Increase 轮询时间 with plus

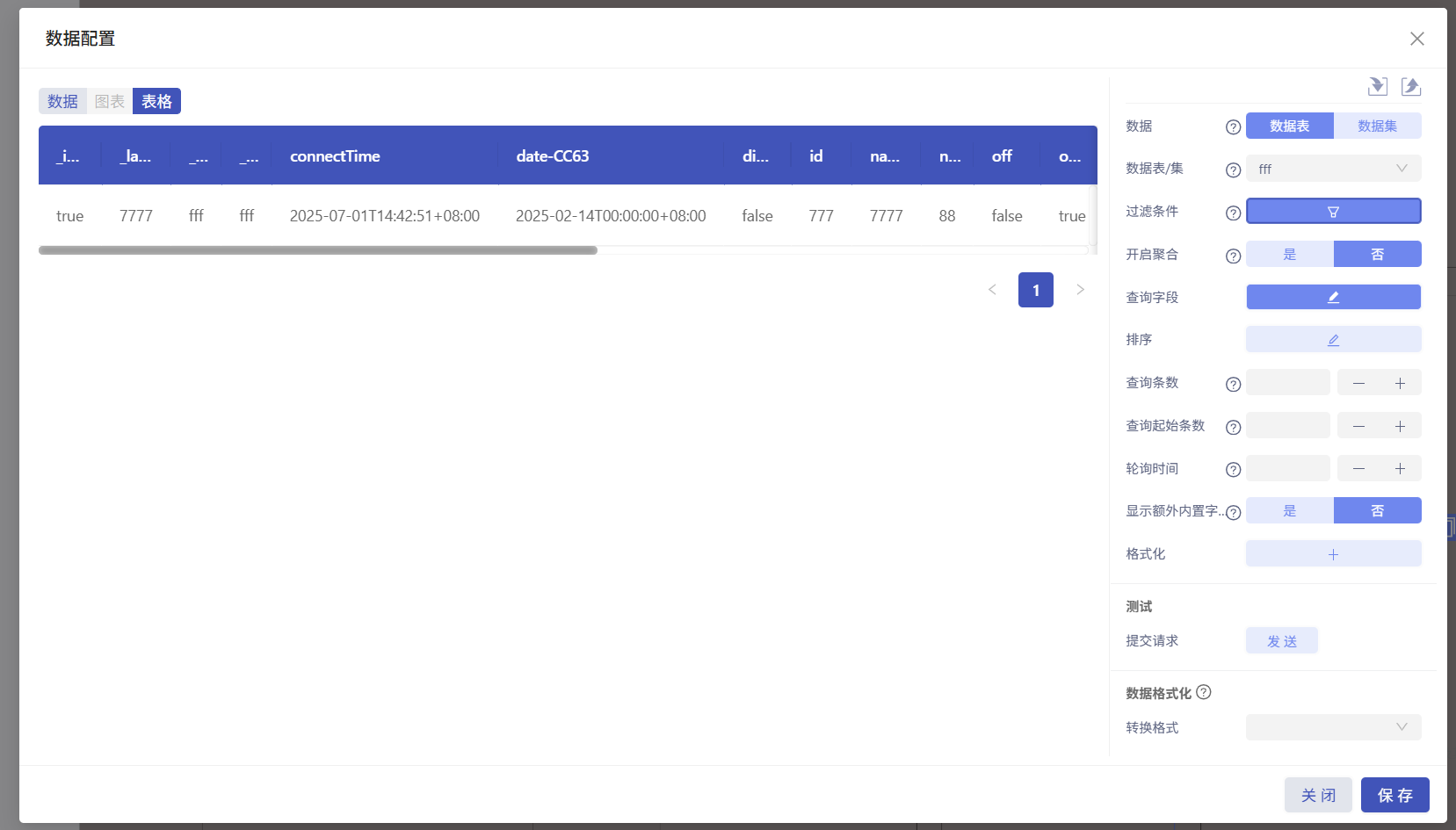click(x=1400, y=469)
